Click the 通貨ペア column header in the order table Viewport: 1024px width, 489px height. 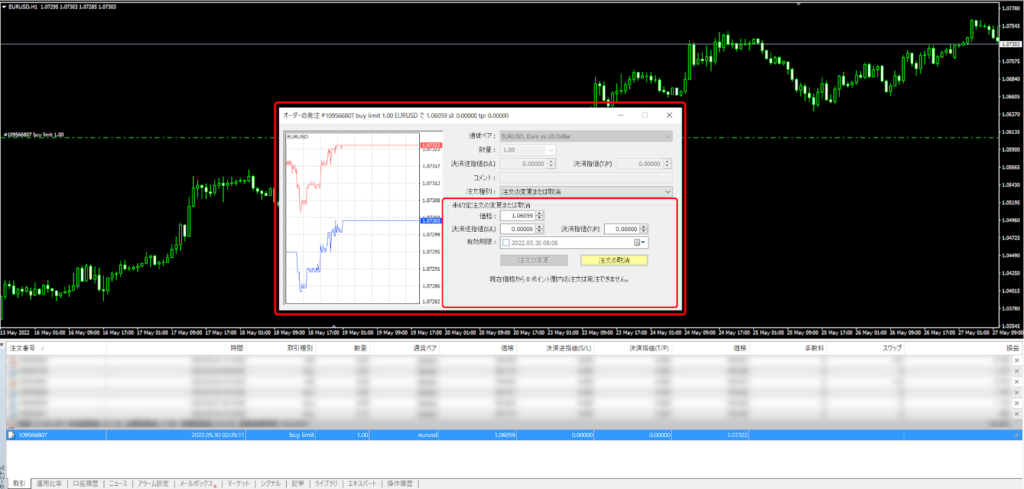point(405,348)
